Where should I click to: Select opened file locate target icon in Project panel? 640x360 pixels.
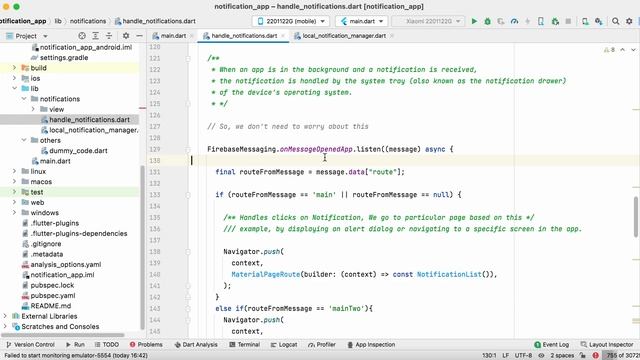82,36
